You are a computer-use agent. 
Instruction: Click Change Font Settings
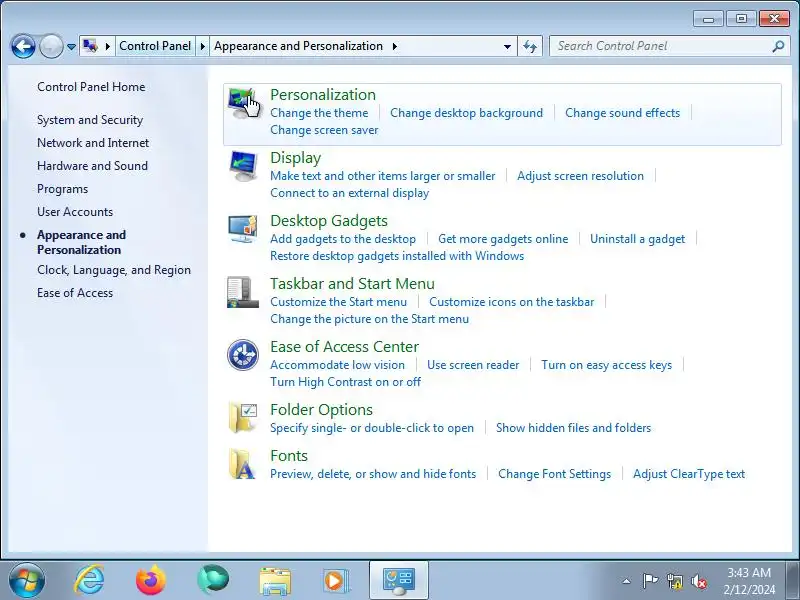tap(555, 474)
